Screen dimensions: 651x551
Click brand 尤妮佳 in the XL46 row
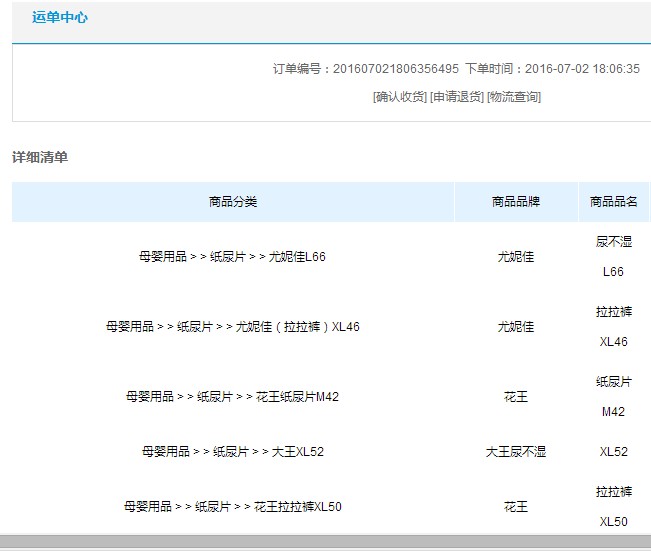(x=516, y=327)
